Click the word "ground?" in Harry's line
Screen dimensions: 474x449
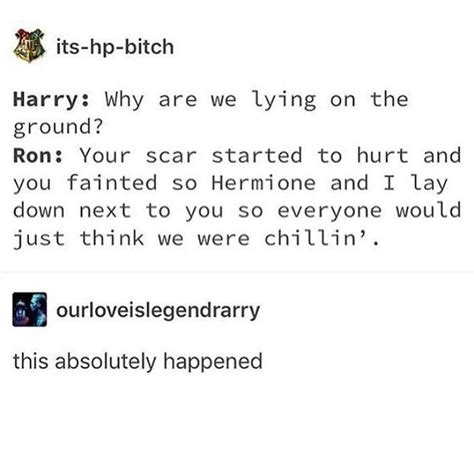point(58,128)
